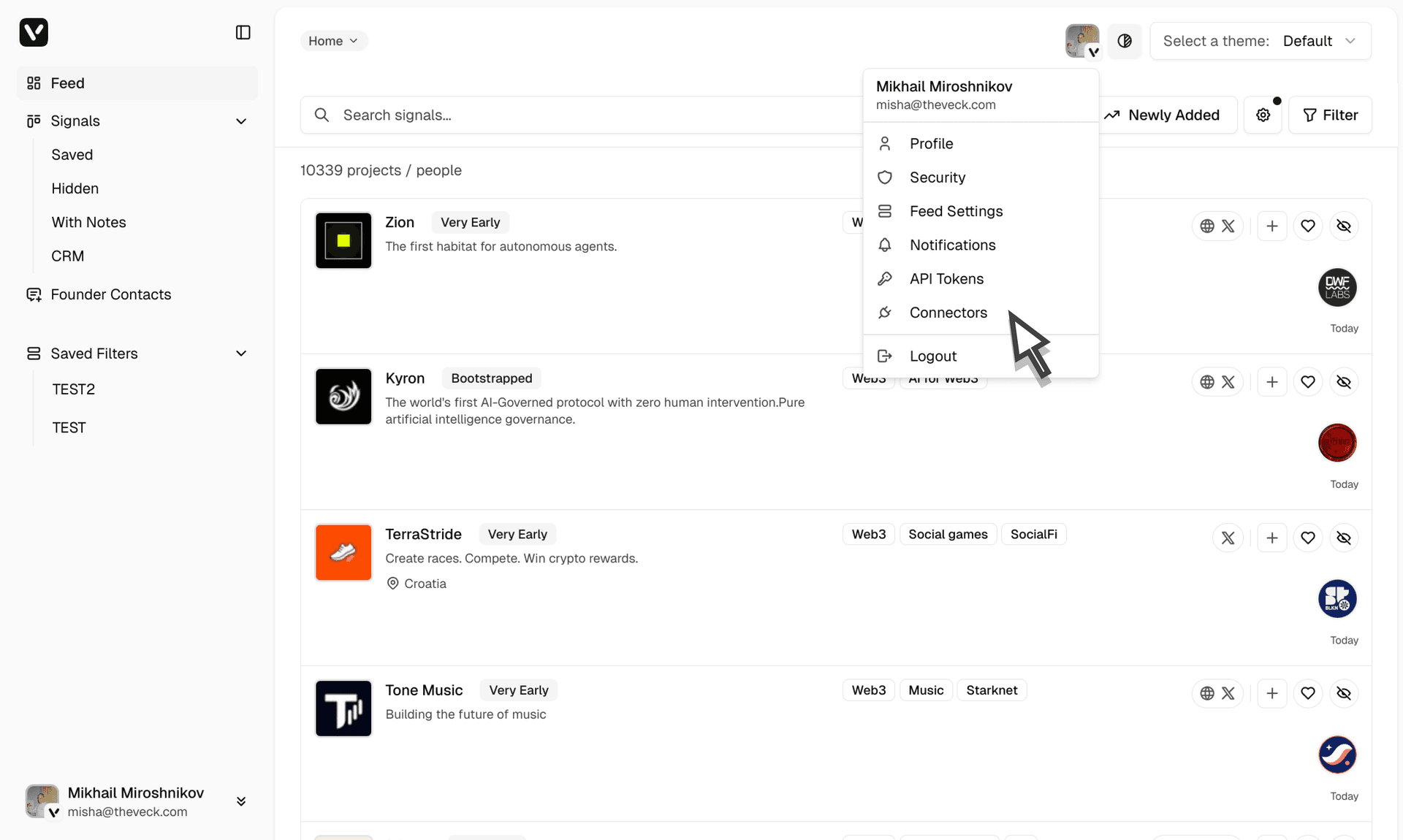Hide Zion using the crossed-eye toggle
Viewport: 1403px width, 840px height.
(x=1345, y=226)
